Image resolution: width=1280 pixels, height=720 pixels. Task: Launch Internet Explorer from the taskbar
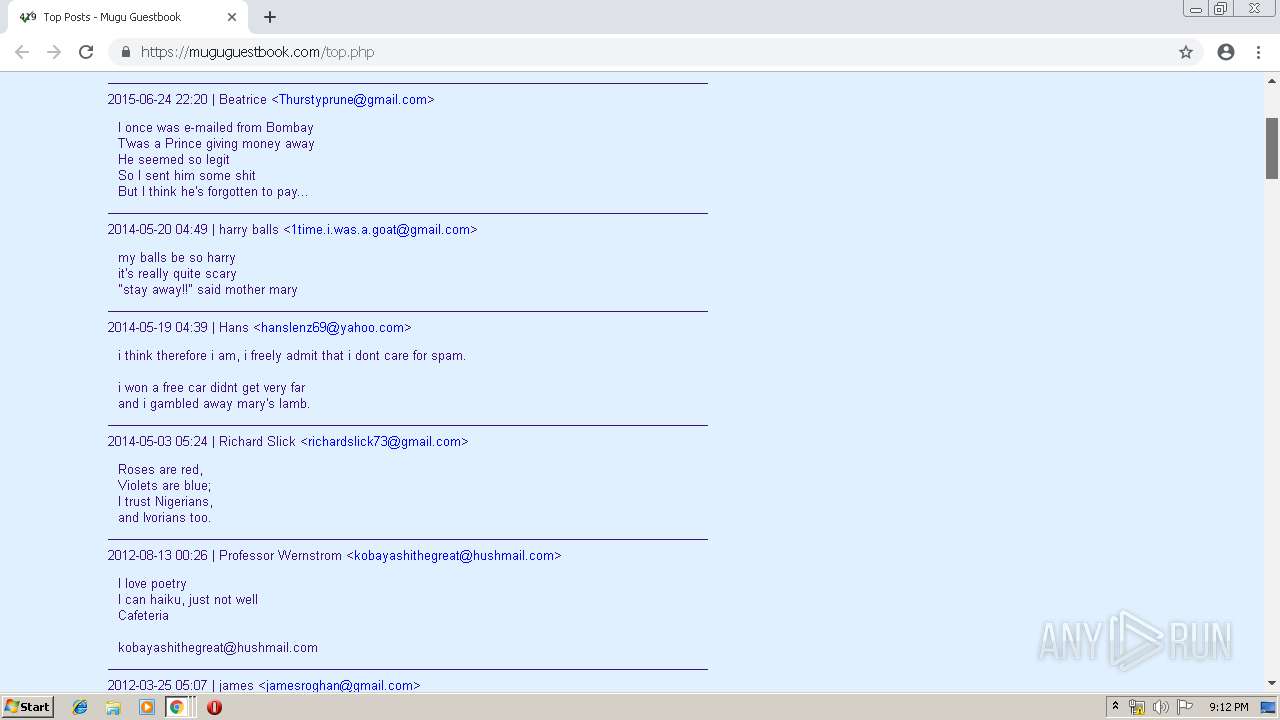coord(80,707)
